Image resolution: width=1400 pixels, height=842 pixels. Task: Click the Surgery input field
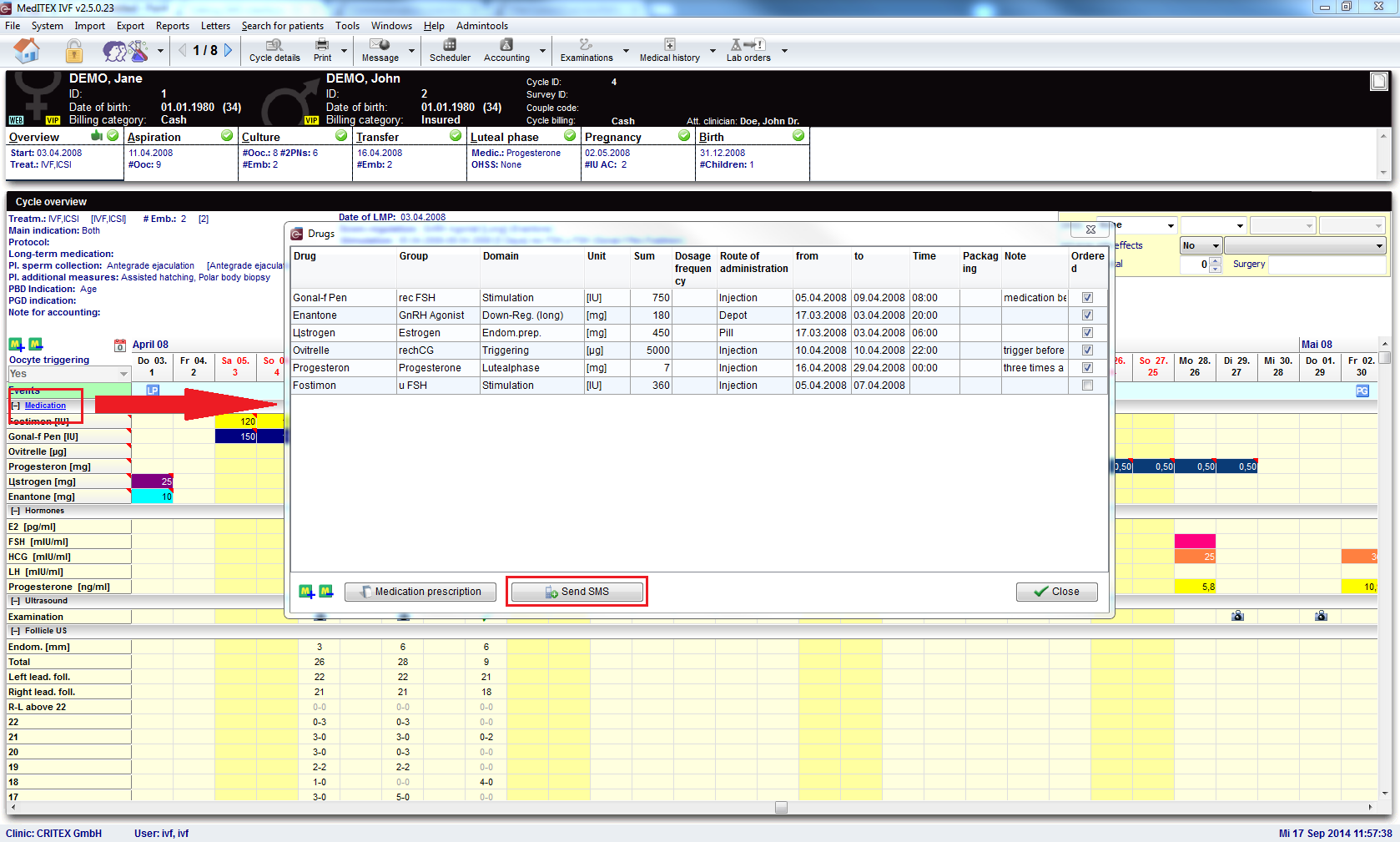coord(1327,265)
